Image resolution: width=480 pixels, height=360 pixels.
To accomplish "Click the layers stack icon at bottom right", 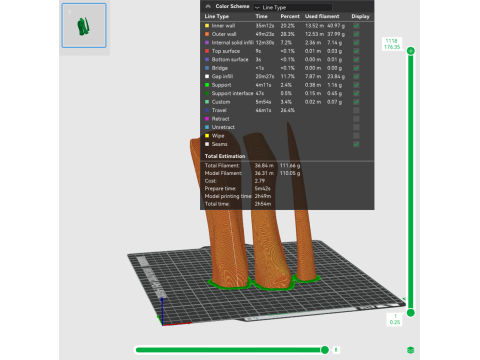I will click(x=410, y=350).
